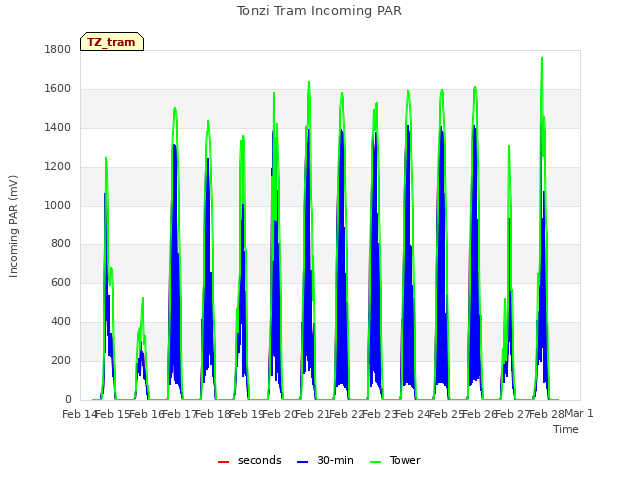Click the blue 30-min legend swatch

302,462
